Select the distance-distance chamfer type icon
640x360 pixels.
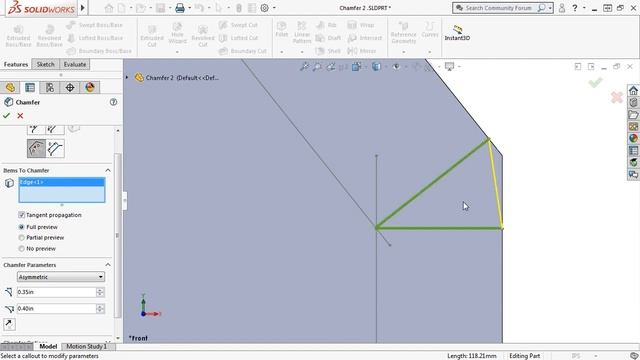(55, 130)
